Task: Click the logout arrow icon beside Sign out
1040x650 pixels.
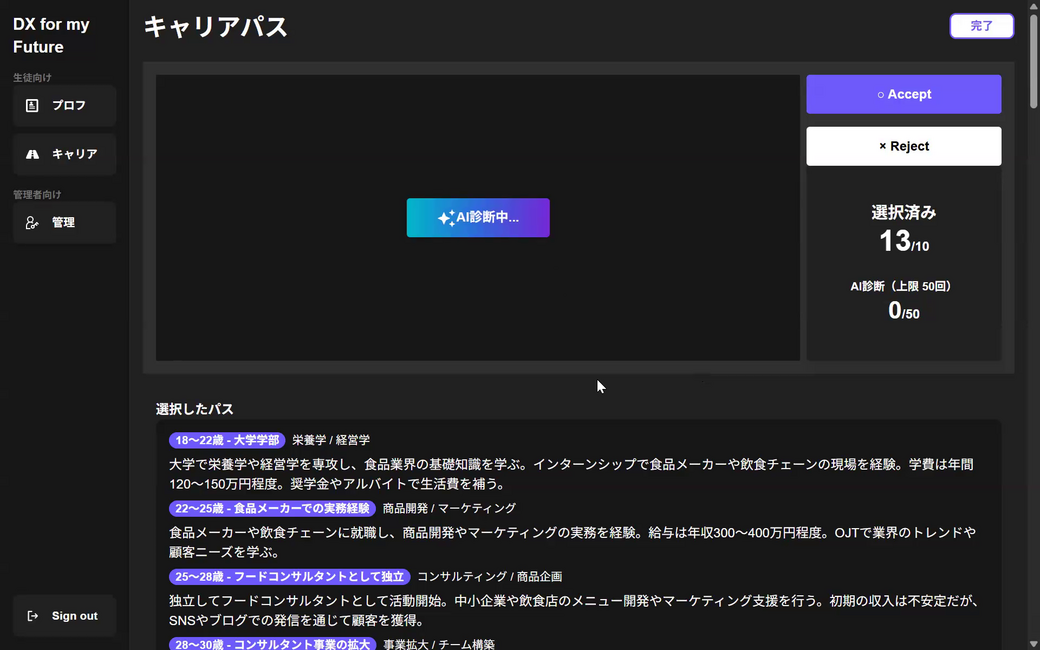Action: pyautogui.click(x=33, y=616)
